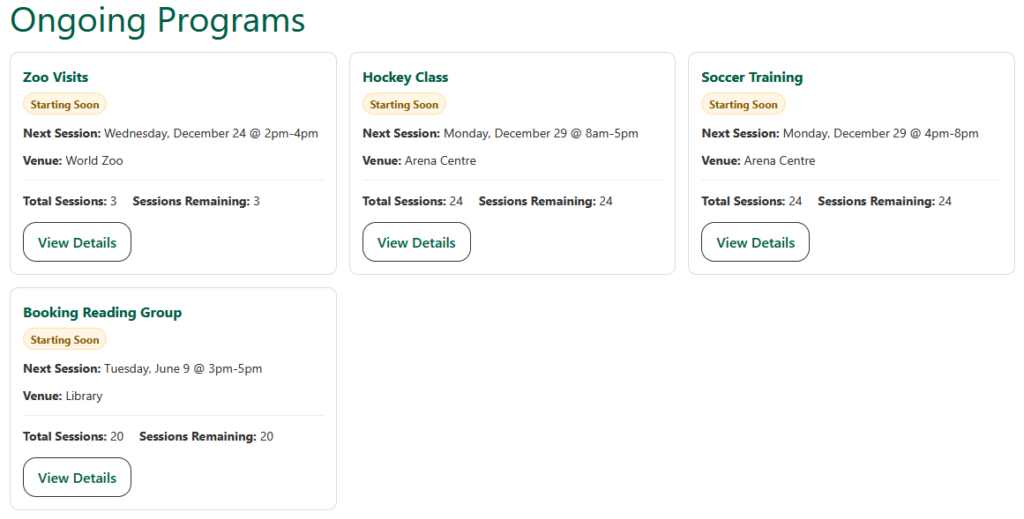Click the Booking Reading Group title
The image size is (1024, 519).
pyautogui.click(x=102, y=313)
